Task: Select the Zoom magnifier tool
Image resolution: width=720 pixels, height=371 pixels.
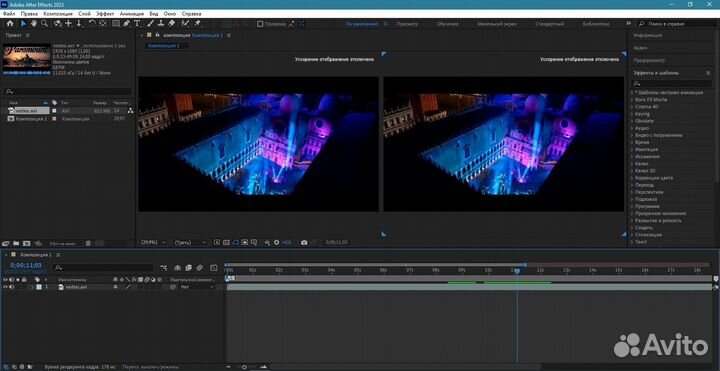Action: (45, 23)
